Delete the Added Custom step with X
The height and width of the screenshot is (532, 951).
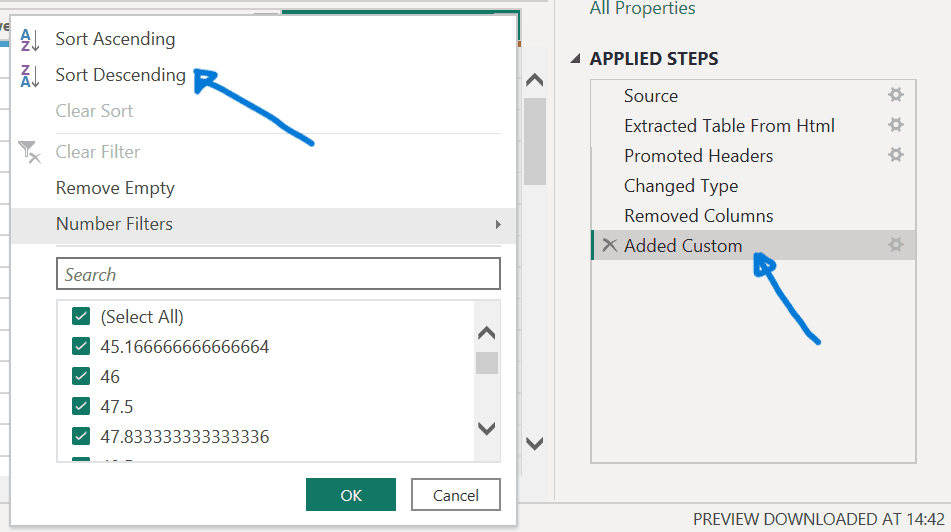point(609,245)
